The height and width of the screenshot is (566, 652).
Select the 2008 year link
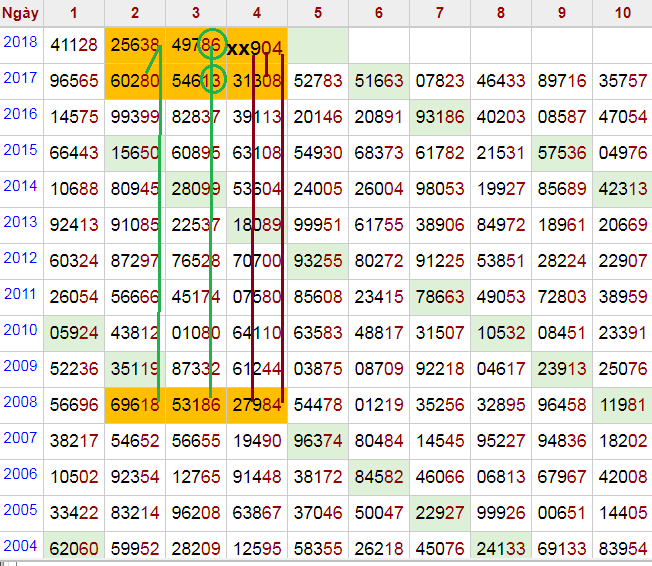tap(20, 401)
